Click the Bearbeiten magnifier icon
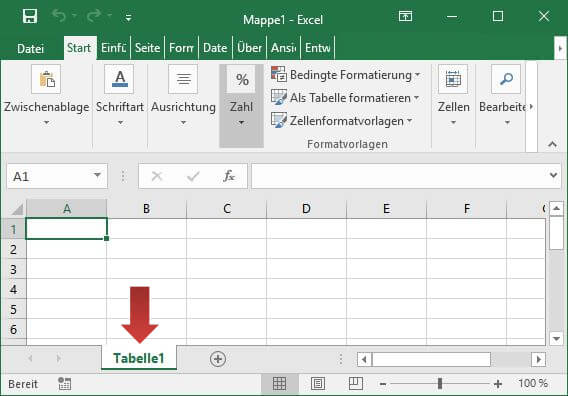Screen dimensions: 568x396 click(x=506, y=79)
